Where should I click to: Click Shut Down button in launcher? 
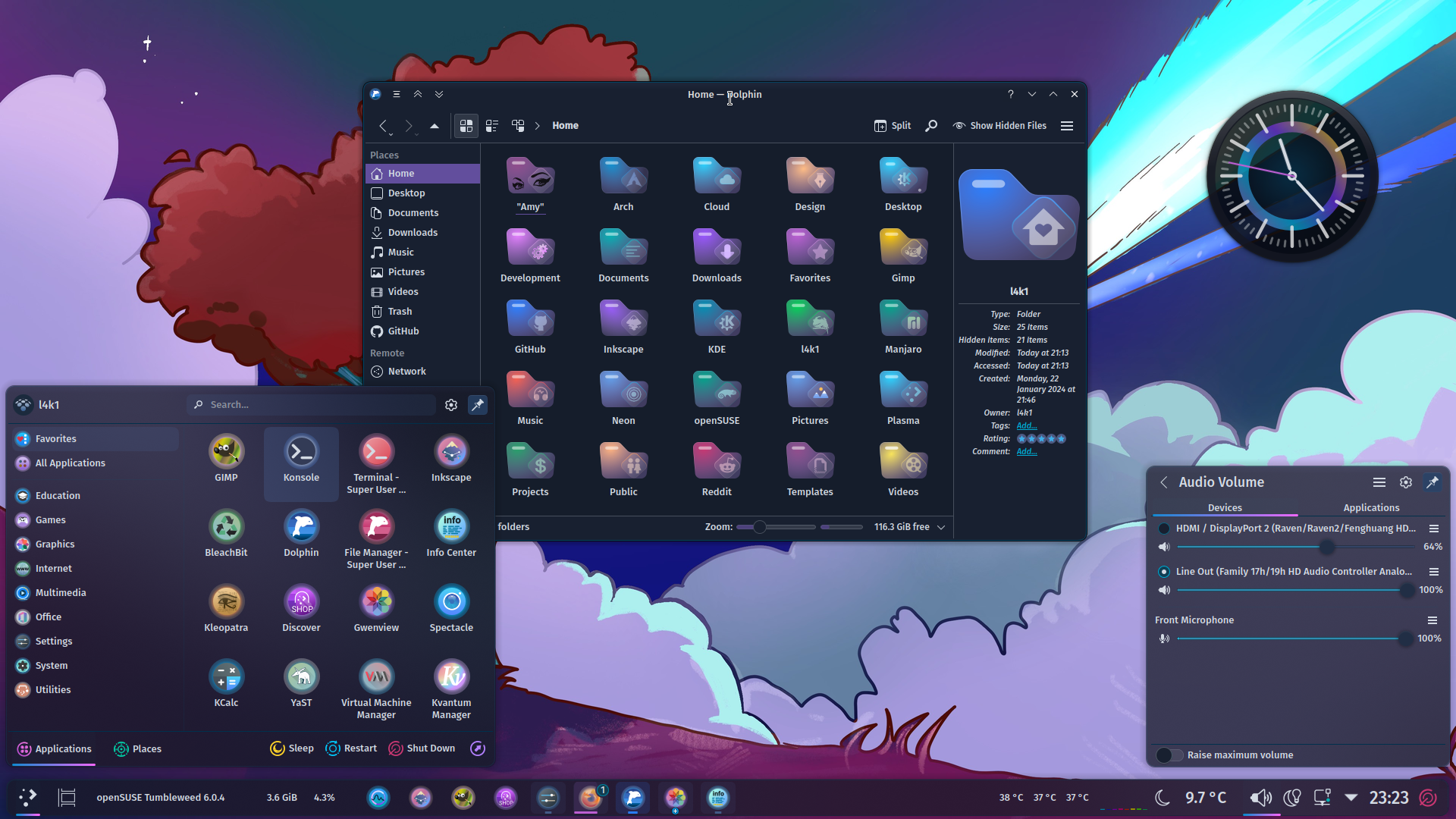point(422,748)
